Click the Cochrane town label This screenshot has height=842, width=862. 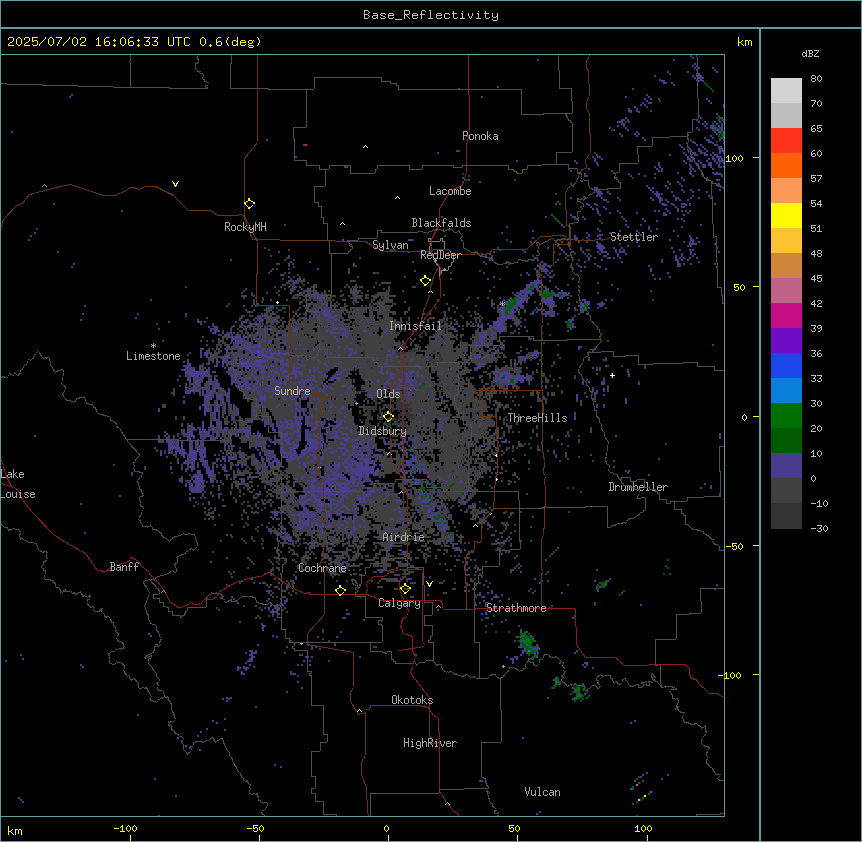pos(322,568)
